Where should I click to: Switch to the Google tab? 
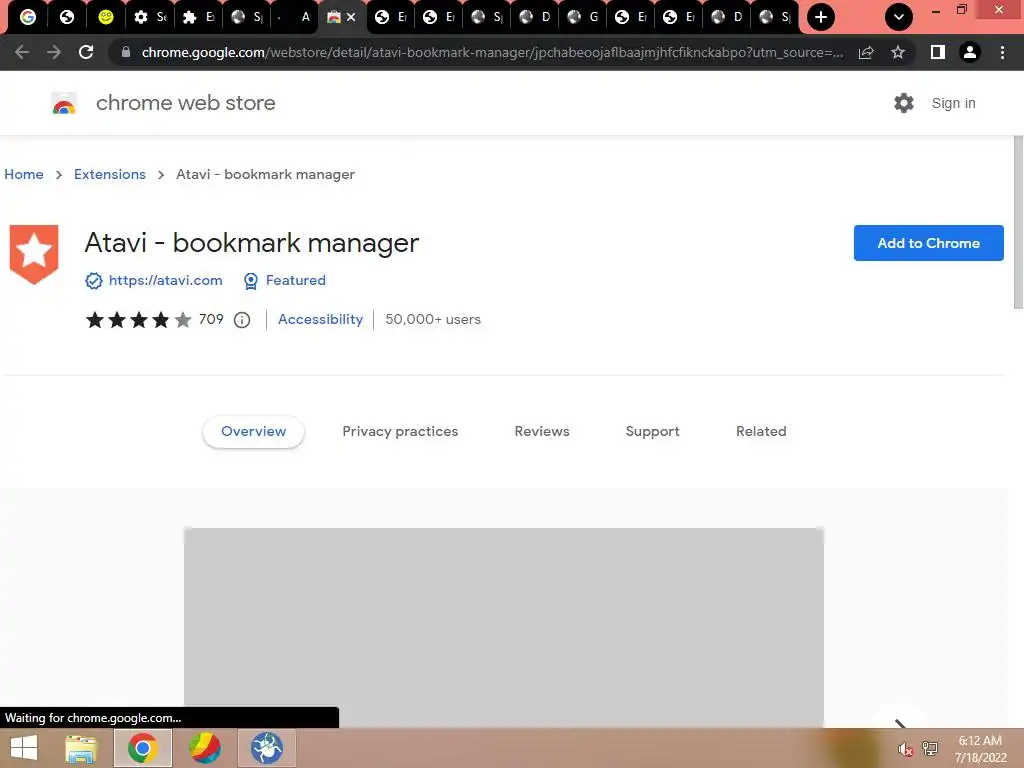click(x=28, y=17)
